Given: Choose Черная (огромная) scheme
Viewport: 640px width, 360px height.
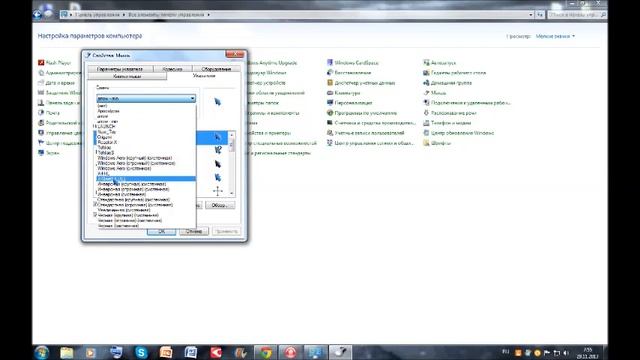Looking at the screenshot, I should coord(146,220).
